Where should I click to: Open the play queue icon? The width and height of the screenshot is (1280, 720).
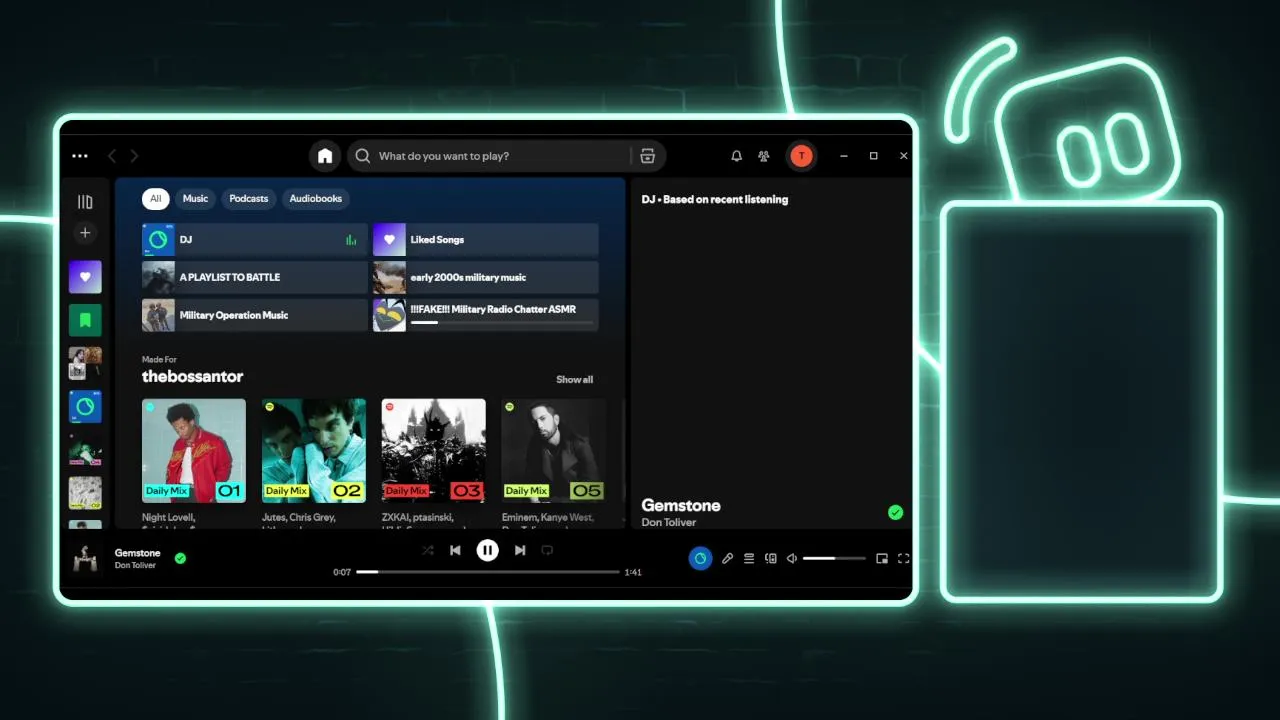(749, 559)
